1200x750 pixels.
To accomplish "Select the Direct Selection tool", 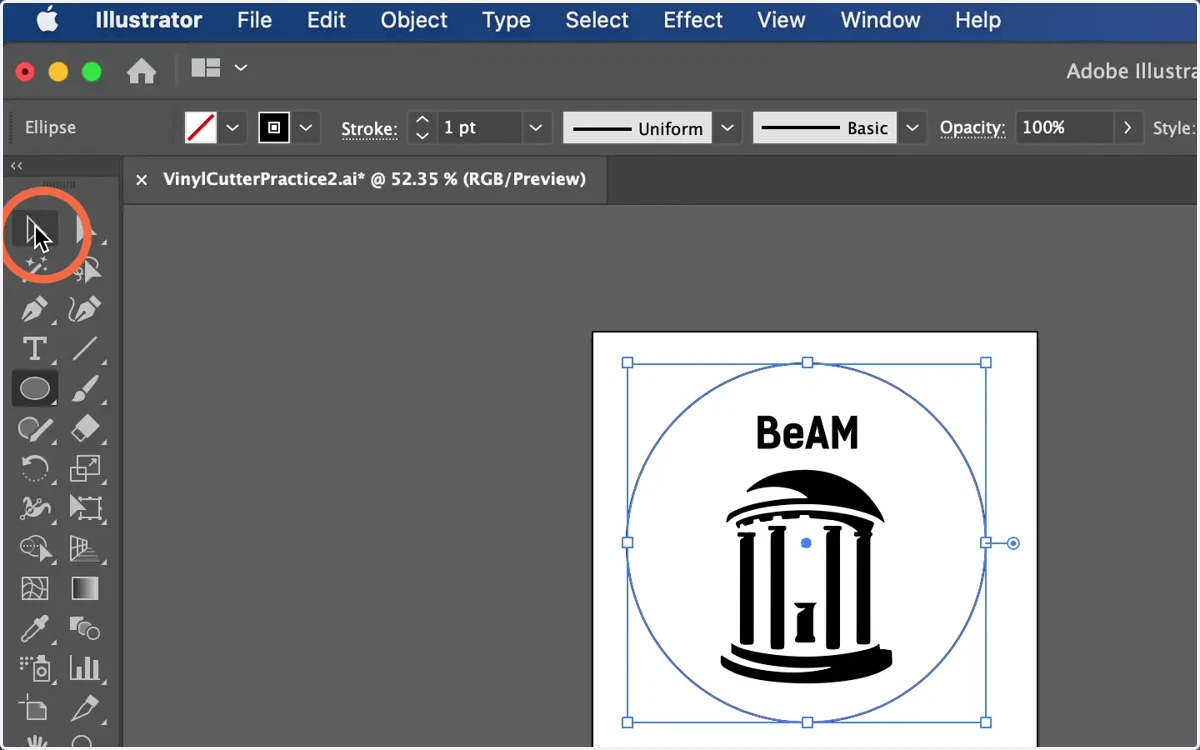I will (x=85, y=231).
